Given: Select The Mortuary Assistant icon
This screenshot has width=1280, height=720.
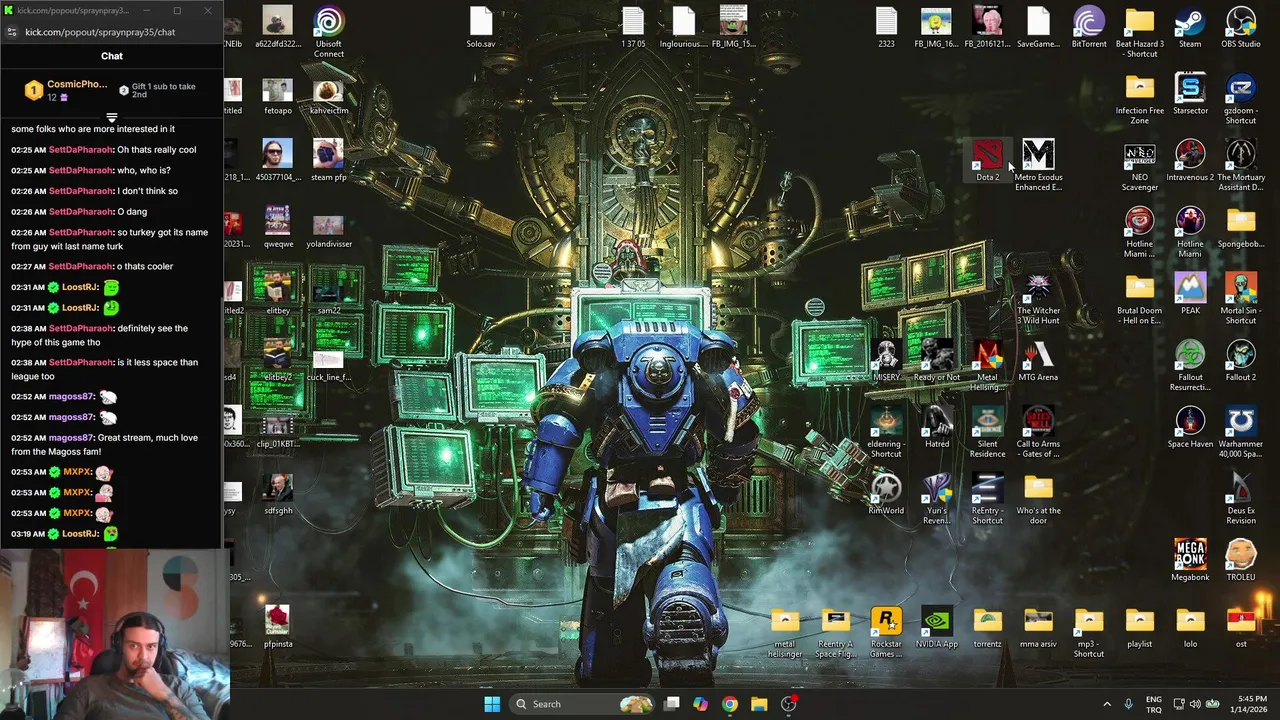Looking at the screenshot, I should coord(1241,166).
